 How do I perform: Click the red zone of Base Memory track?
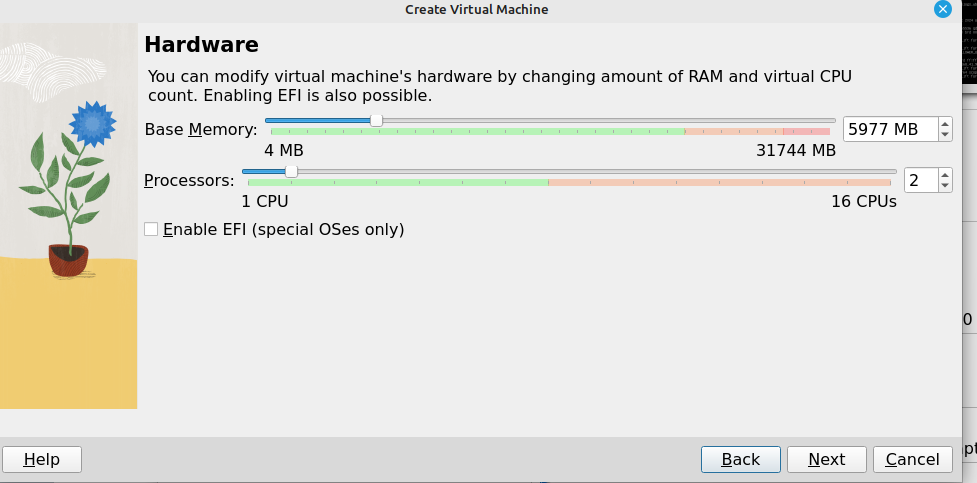(x=808, y=131)
